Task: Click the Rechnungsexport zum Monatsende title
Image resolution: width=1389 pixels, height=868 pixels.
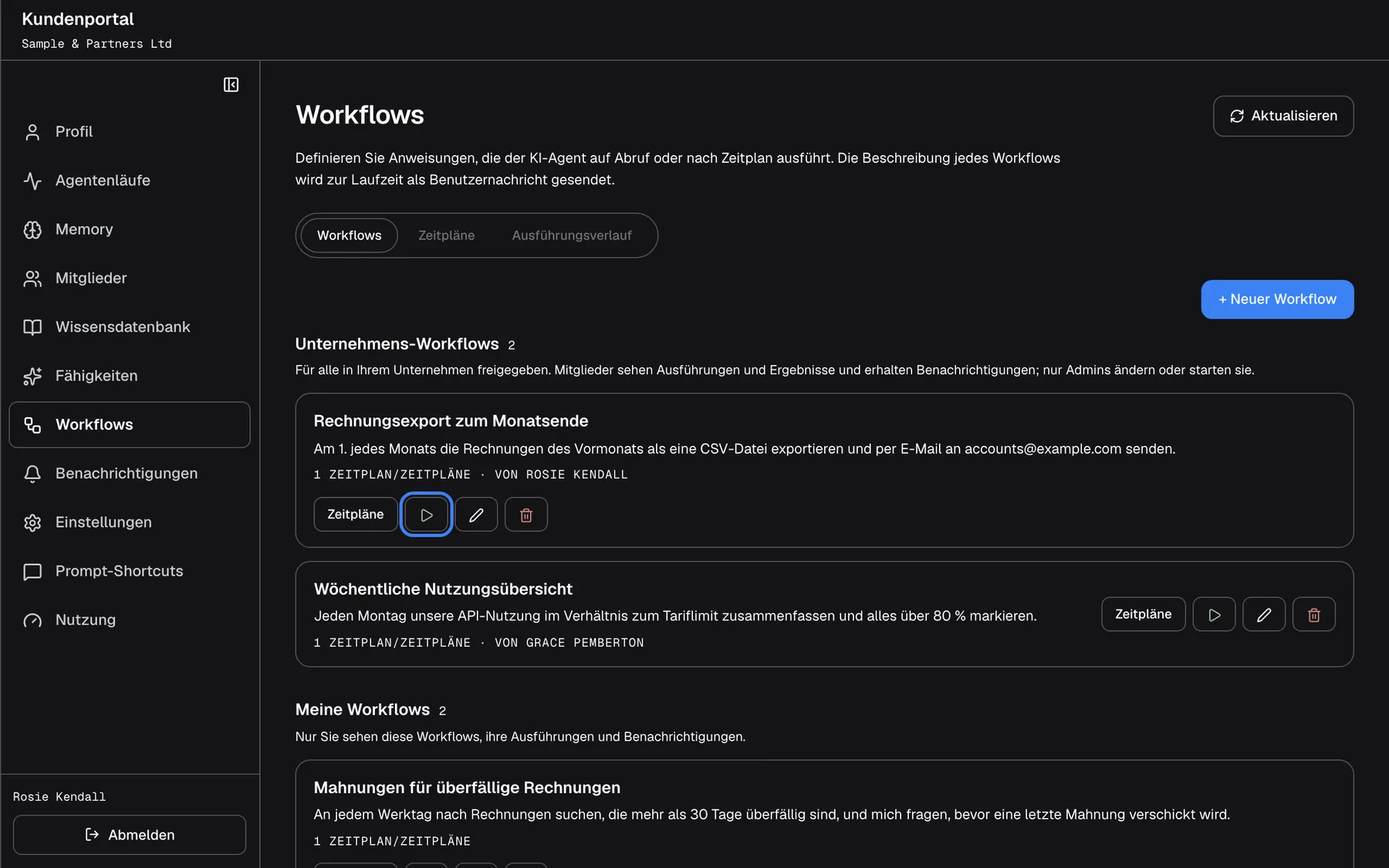Action: (451, 421)
